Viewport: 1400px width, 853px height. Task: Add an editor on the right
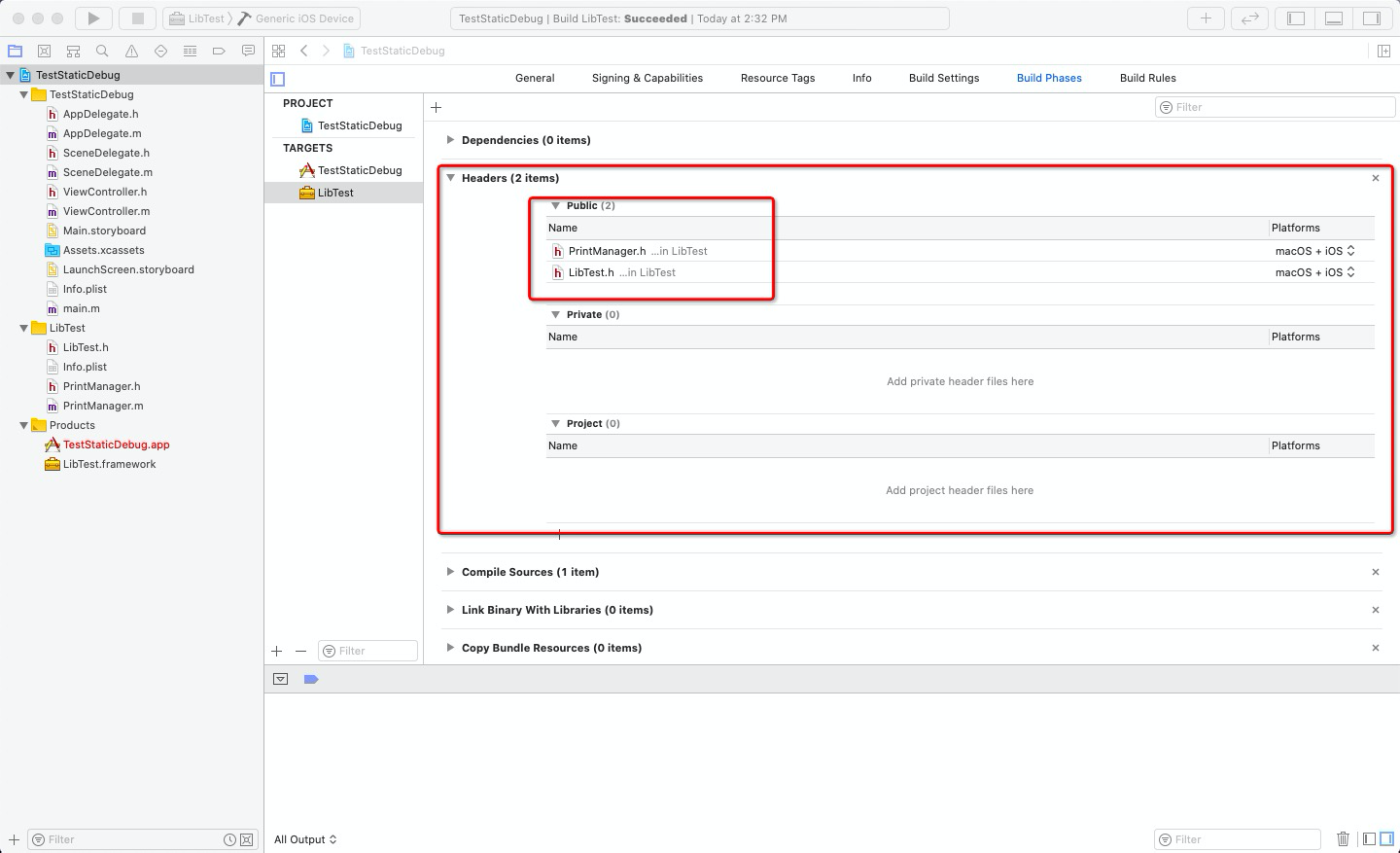[x=1383, y=51]
